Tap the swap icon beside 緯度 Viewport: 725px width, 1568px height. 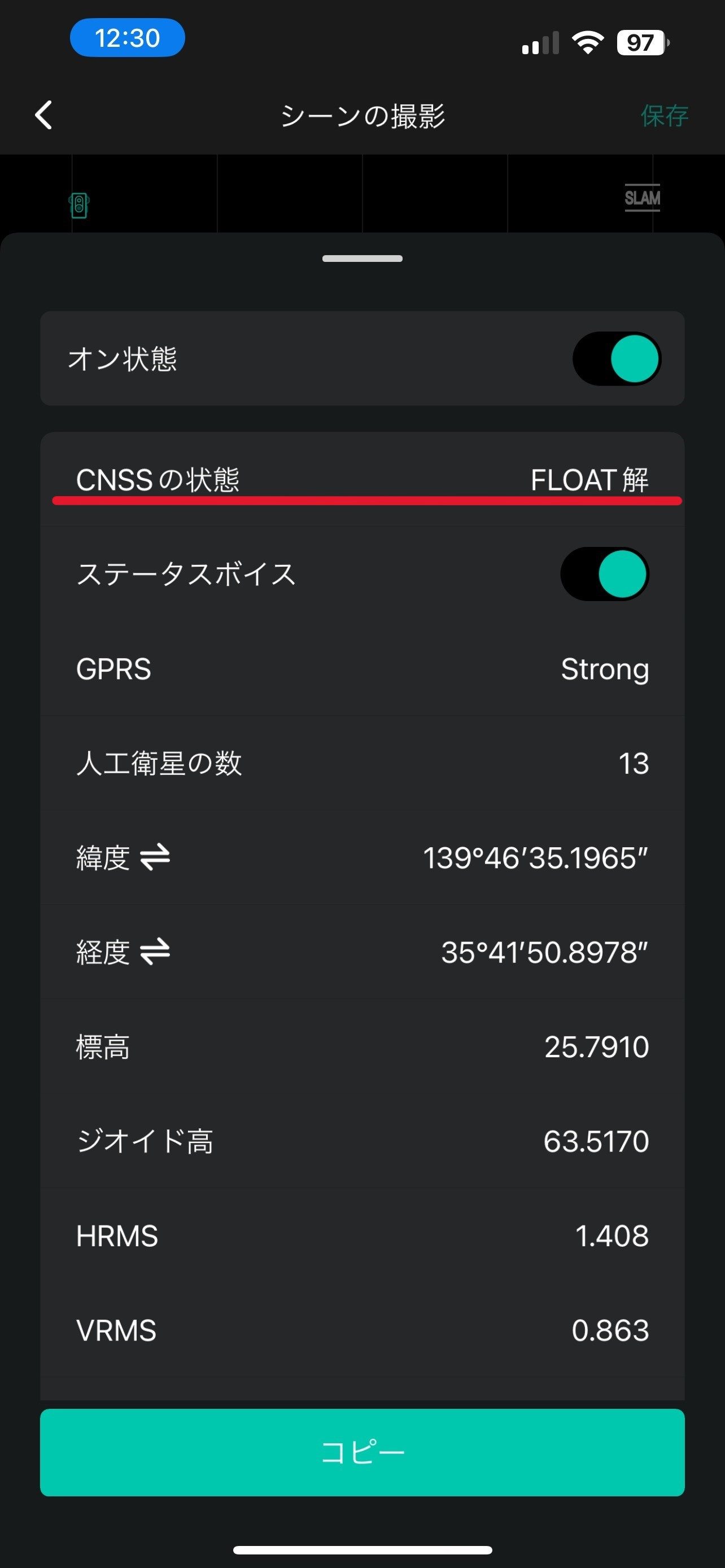(x=155, y=857)
